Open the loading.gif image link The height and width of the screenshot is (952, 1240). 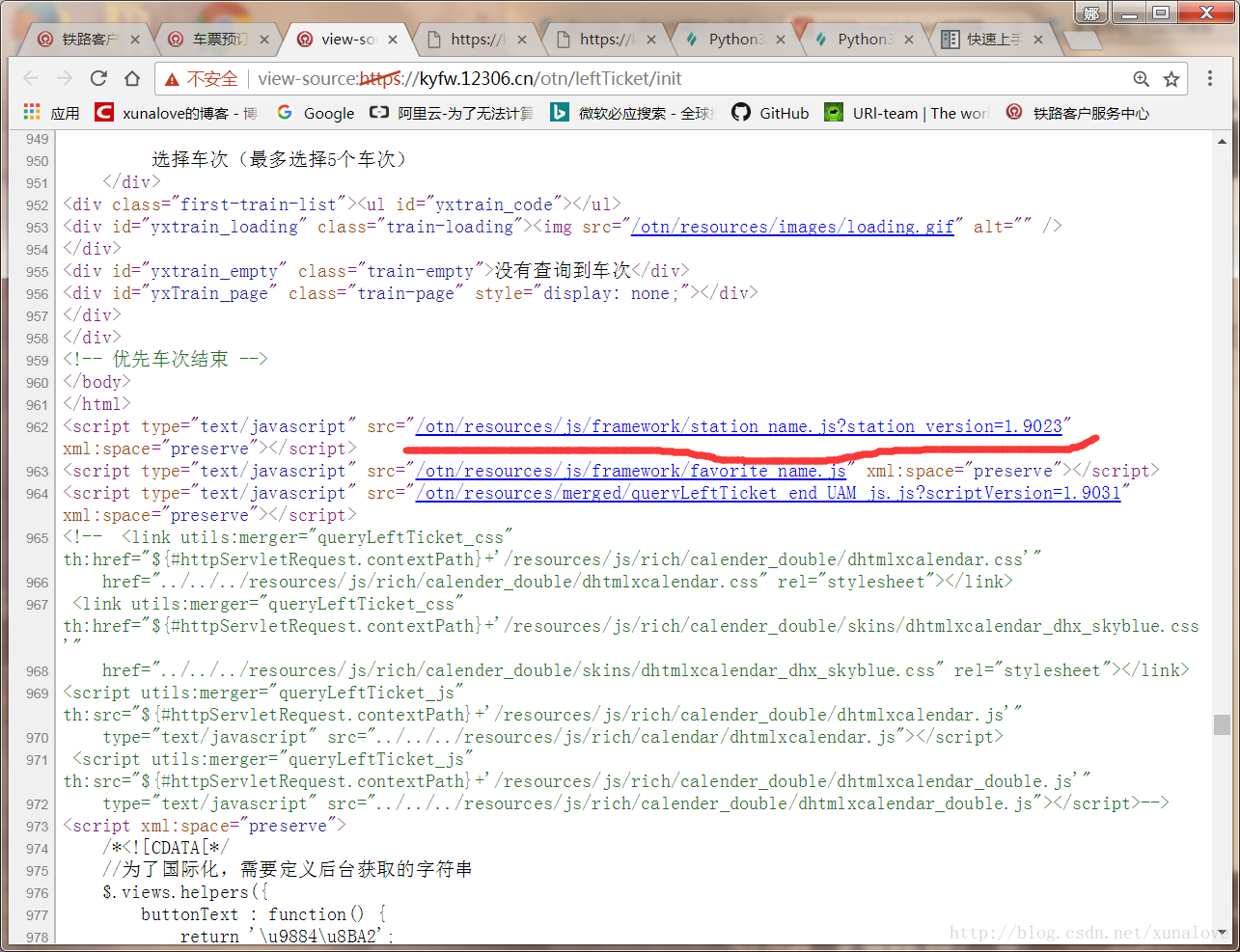tap(792, 227)
